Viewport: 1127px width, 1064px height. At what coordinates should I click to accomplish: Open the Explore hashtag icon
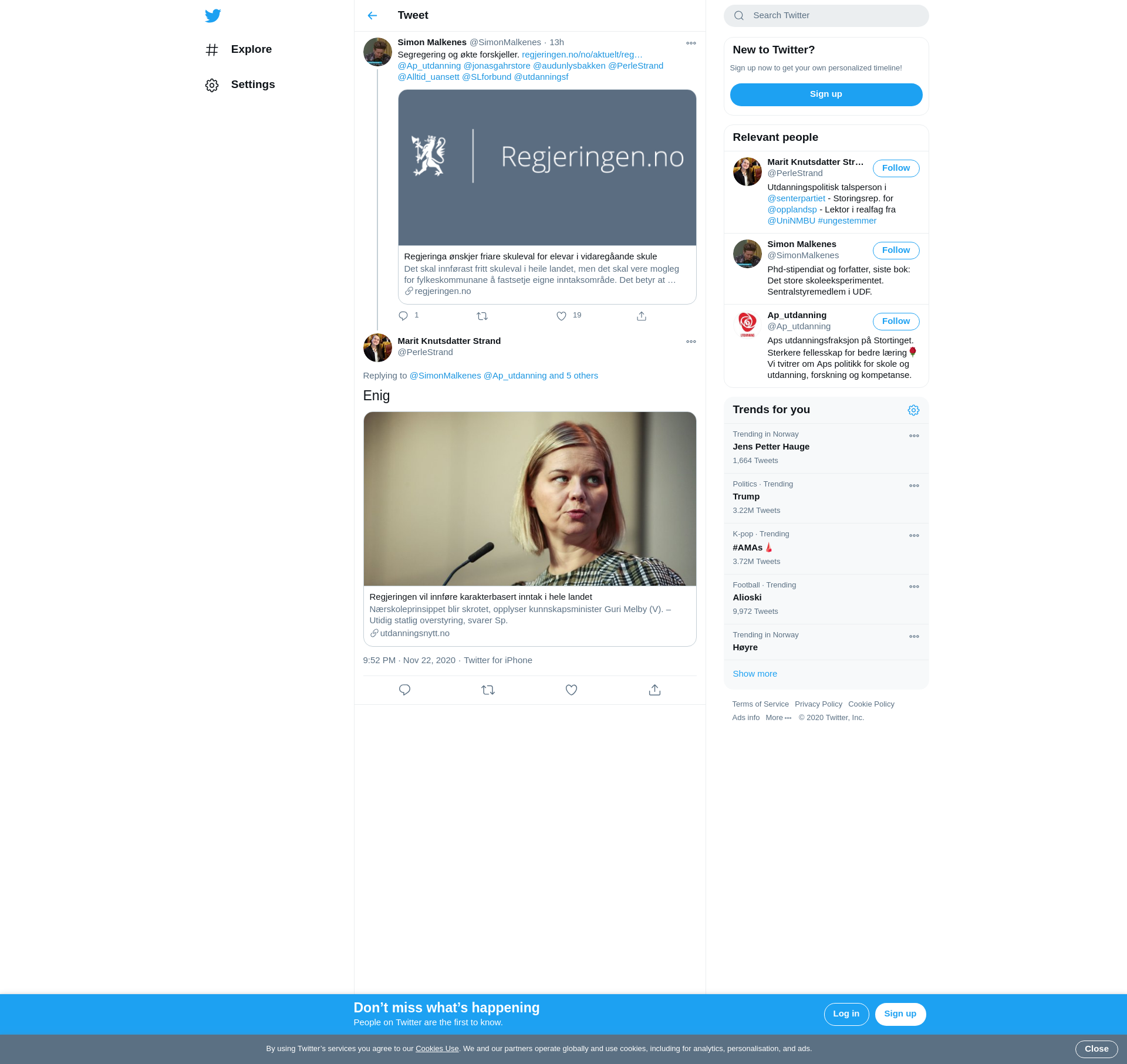[212, 50]
